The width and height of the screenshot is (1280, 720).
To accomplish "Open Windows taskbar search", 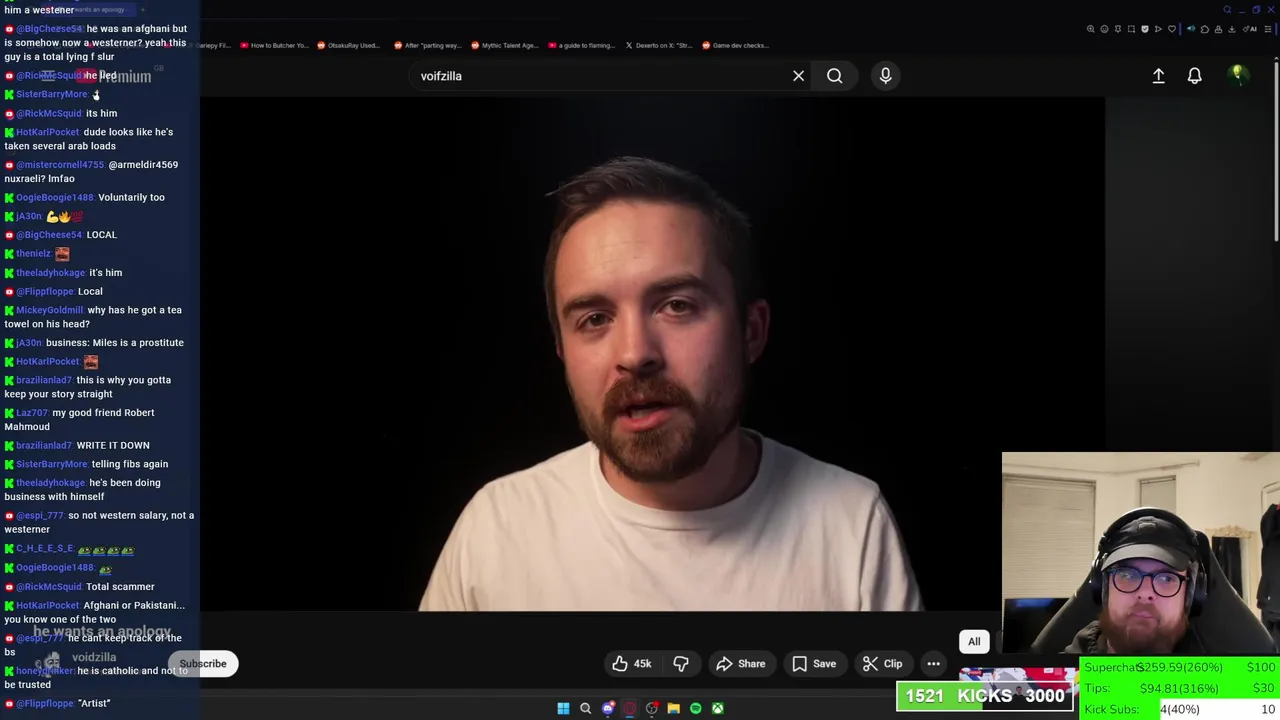I will click(x=585, y=709).
